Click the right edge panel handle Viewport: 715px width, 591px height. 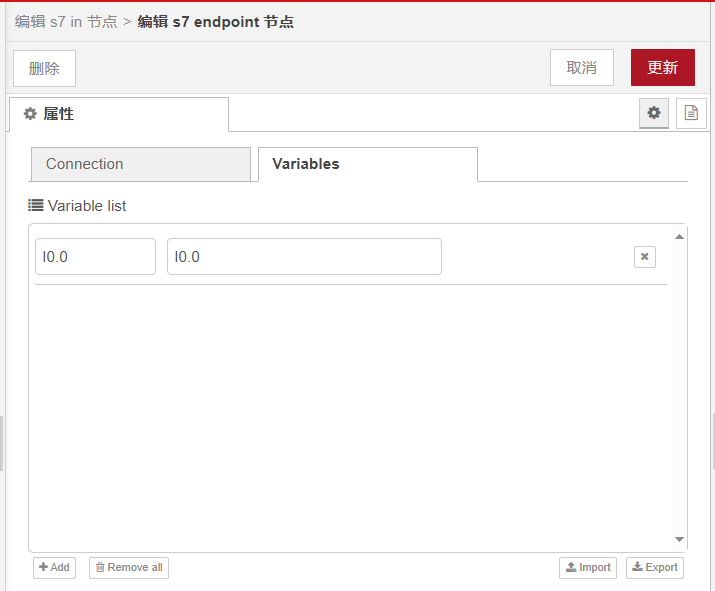(712, 442)
